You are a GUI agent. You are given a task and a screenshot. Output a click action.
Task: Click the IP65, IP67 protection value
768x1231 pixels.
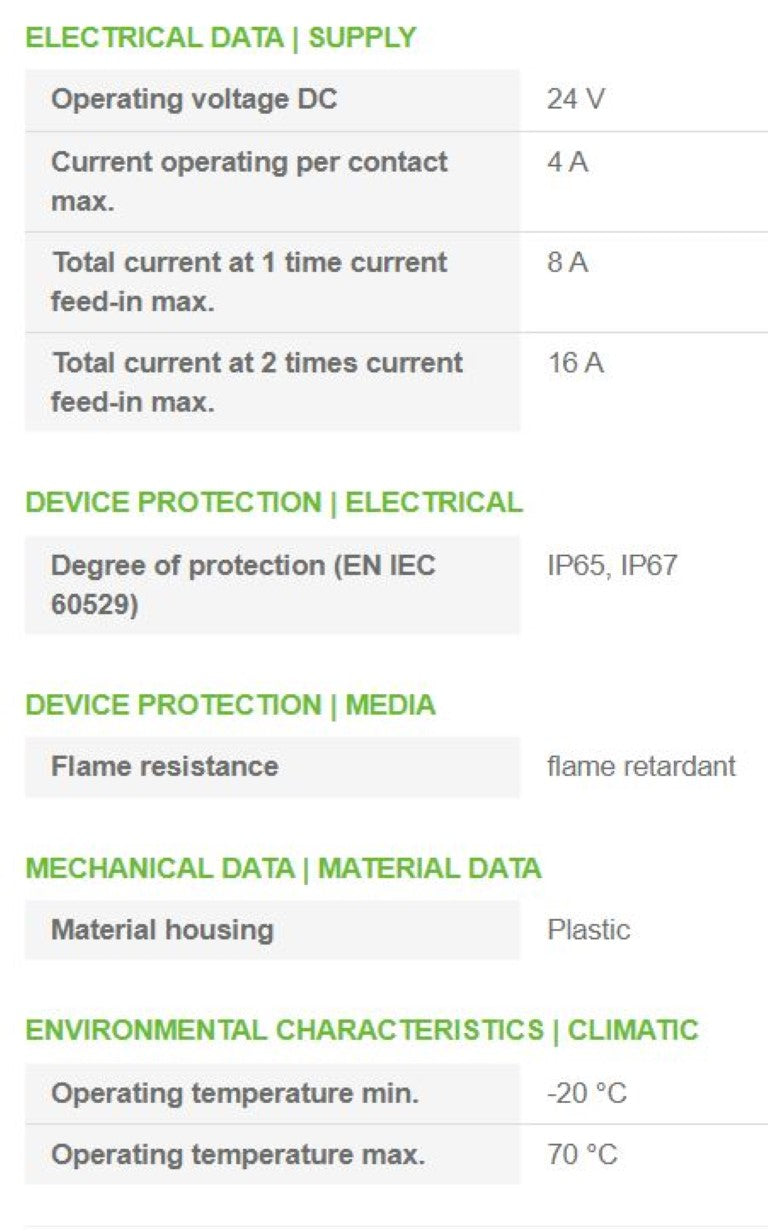click(x=612, y=566)
